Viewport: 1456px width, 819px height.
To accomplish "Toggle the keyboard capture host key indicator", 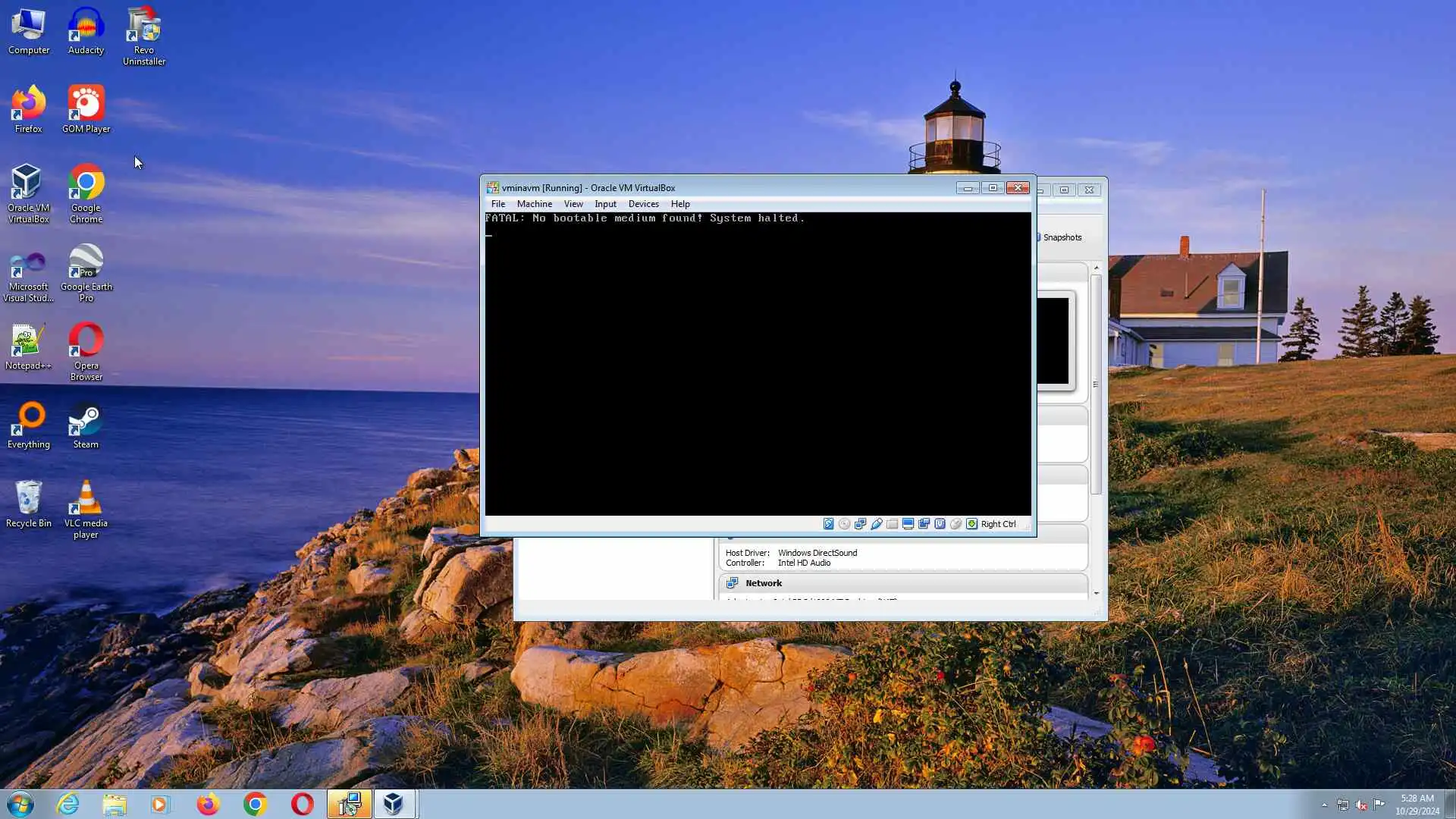I will 971,524.
